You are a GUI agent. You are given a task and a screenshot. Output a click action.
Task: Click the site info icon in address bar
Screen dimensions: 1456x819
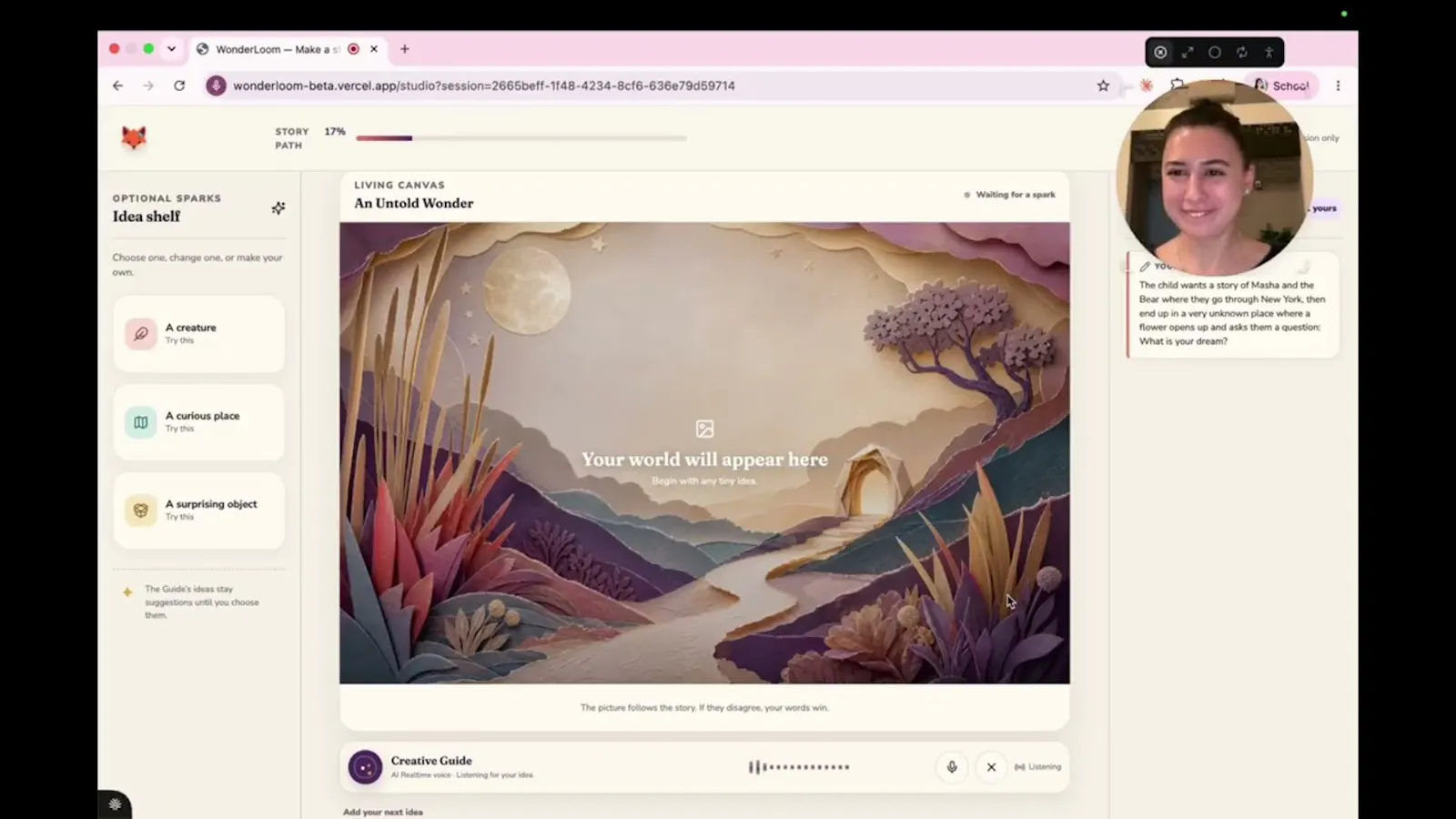[216, 86]
